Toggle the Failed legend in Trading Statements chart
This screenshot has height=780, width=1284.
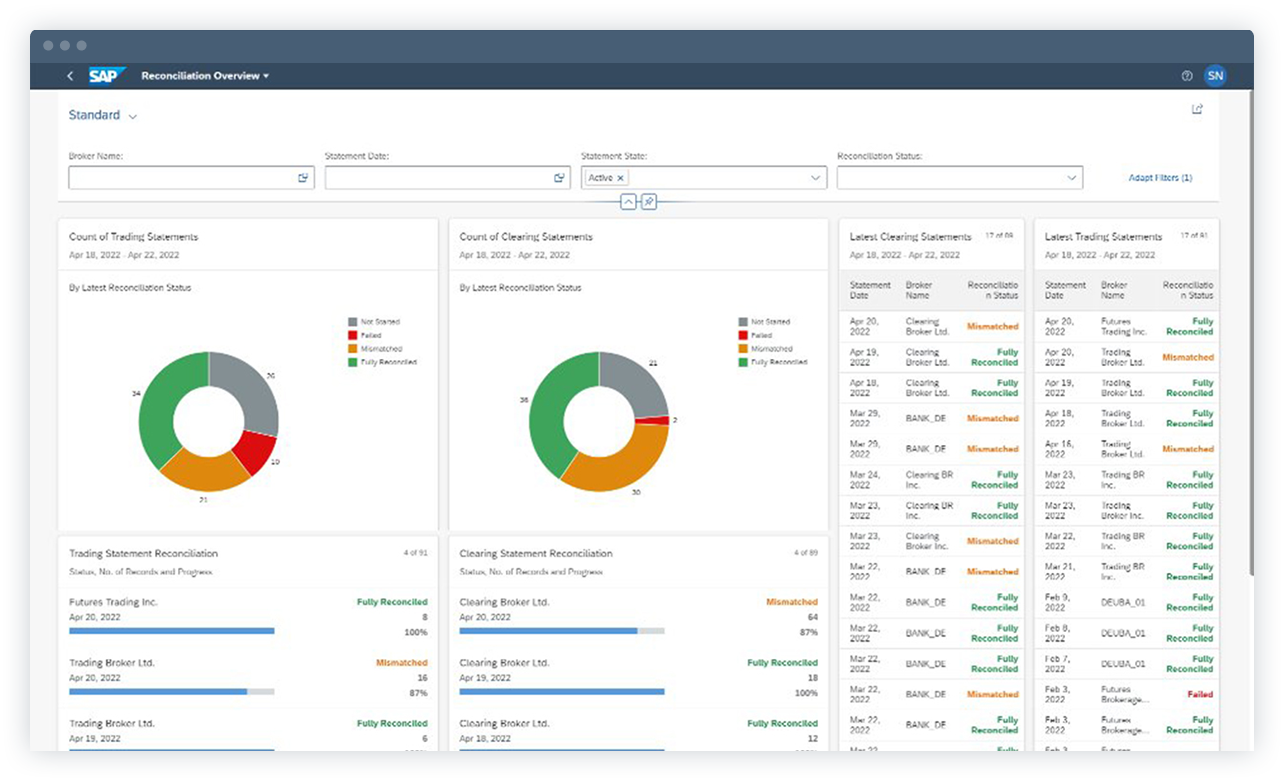click(375, 335)
